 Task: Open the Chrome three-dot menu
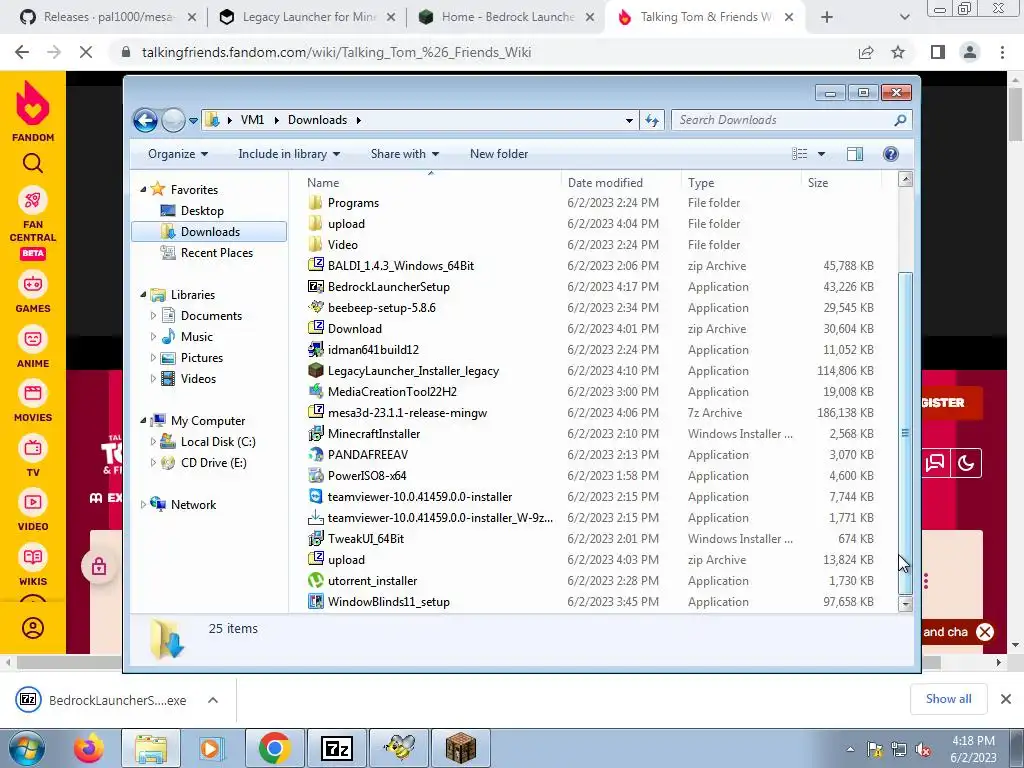click(1002, 52)
